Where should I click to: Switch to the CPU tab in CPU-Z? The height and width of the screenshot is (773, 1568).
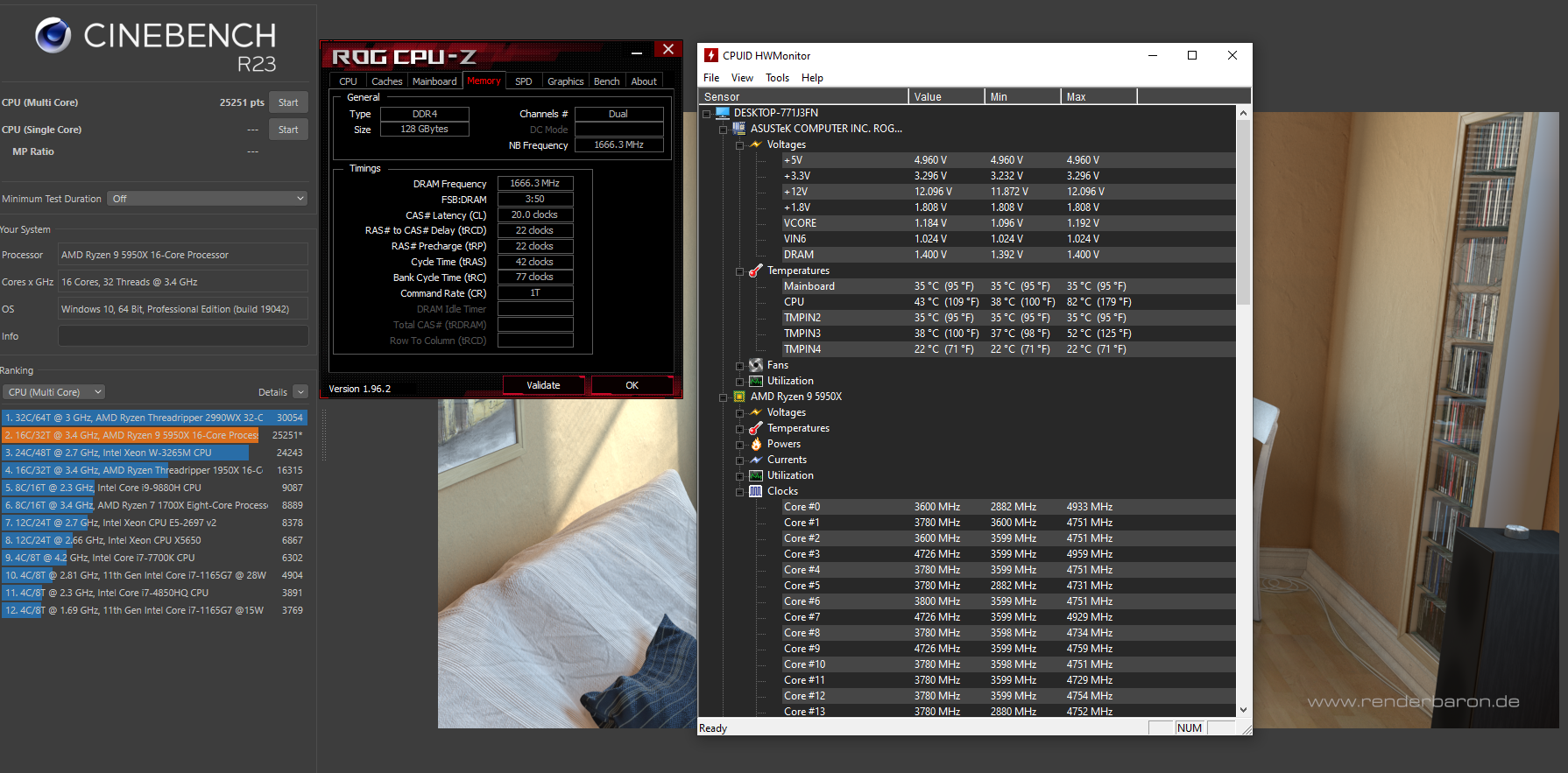[348, 81]
